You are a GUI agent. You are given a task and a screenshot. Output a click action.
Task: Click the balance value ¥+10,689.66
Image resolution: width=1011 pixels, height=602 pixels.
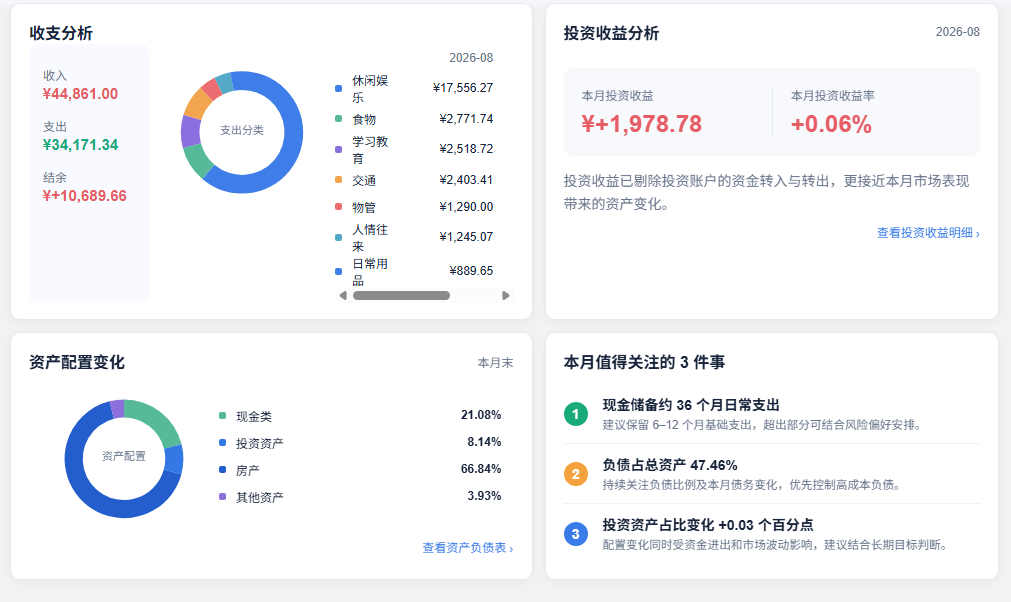(x=84, y=196)
